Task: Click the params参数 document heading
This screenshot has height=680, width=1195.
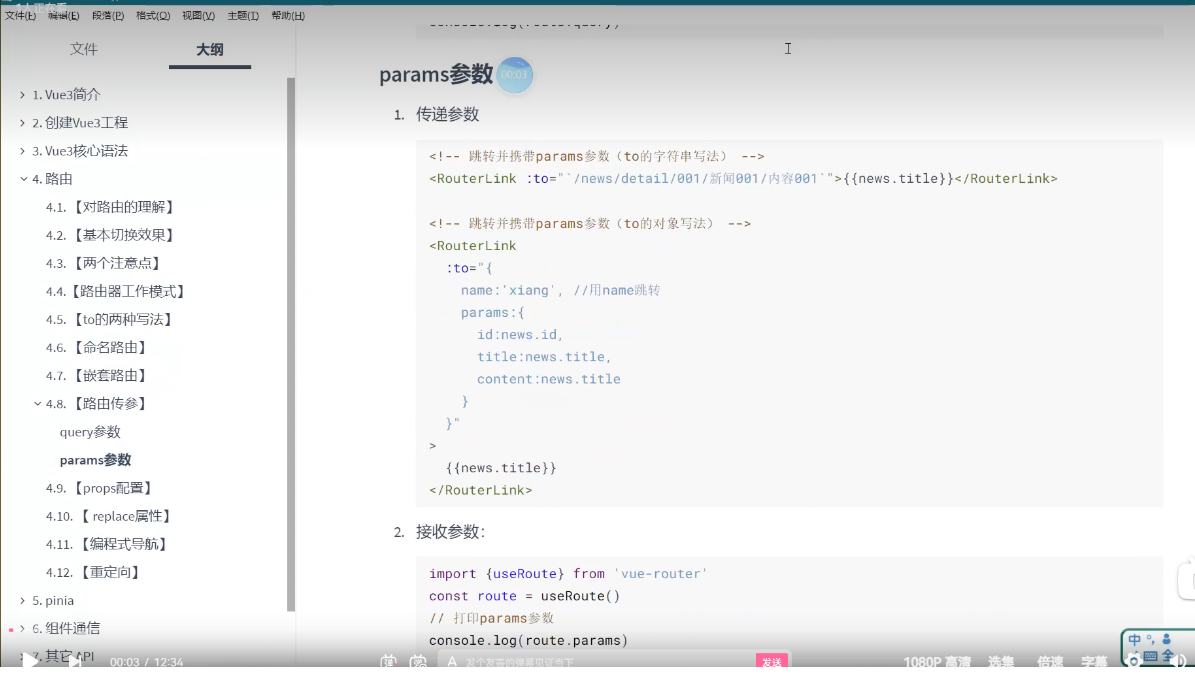Action: pos(437,75)
